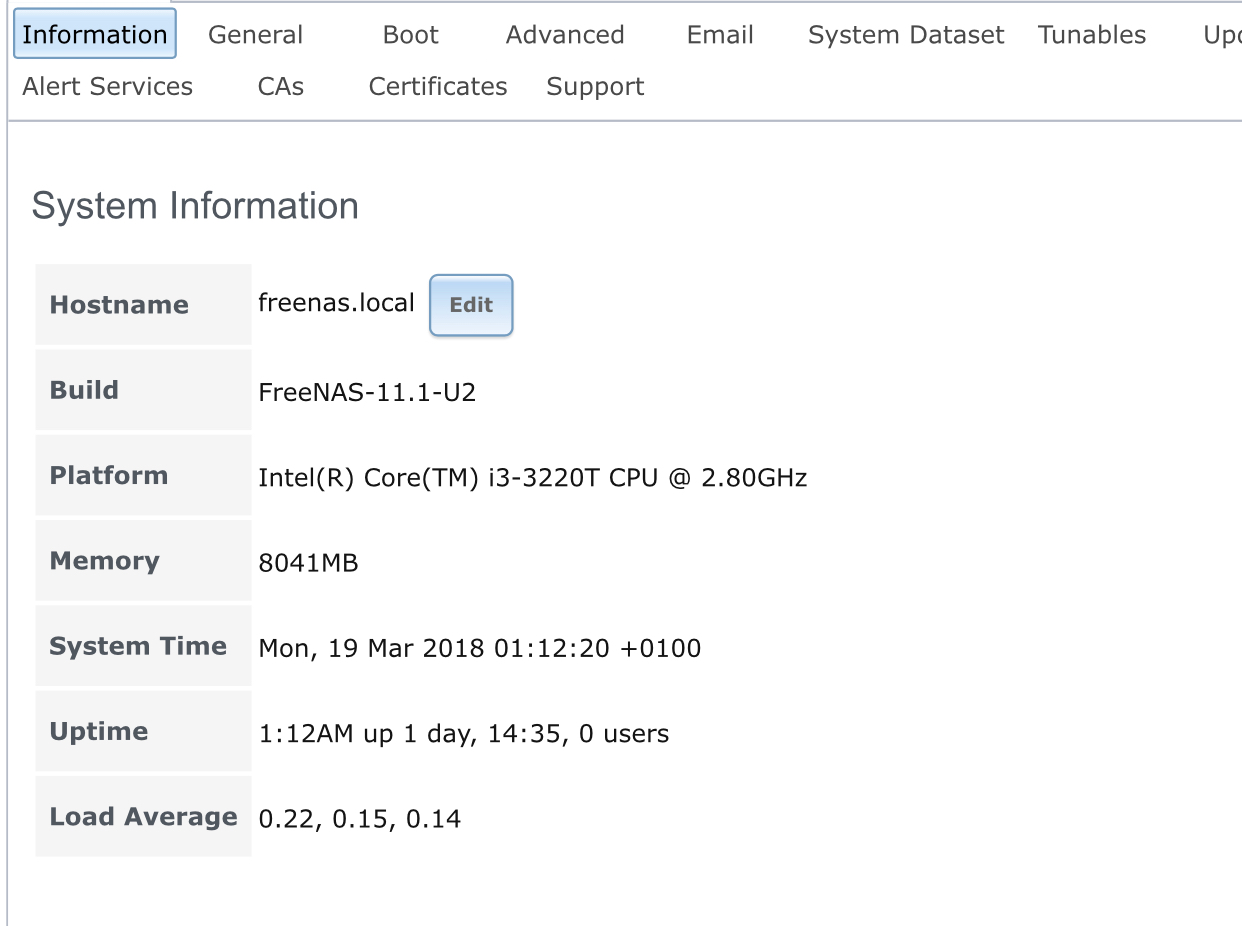
Task: Click the Uptime row label
Action: (x=99, y=732)
